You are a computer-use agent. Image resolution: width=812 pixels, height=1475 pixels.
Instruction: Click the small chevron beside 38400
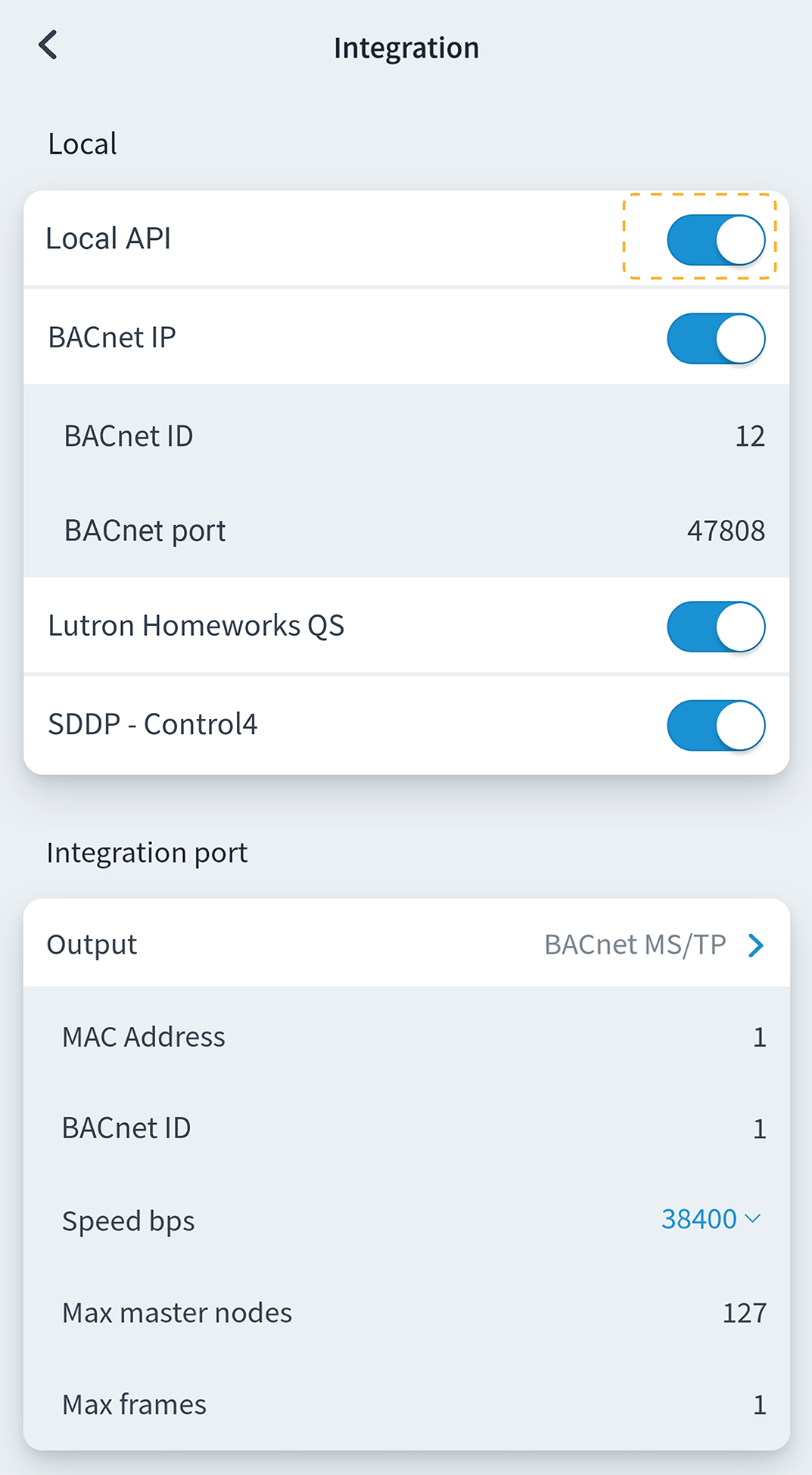752,1218
